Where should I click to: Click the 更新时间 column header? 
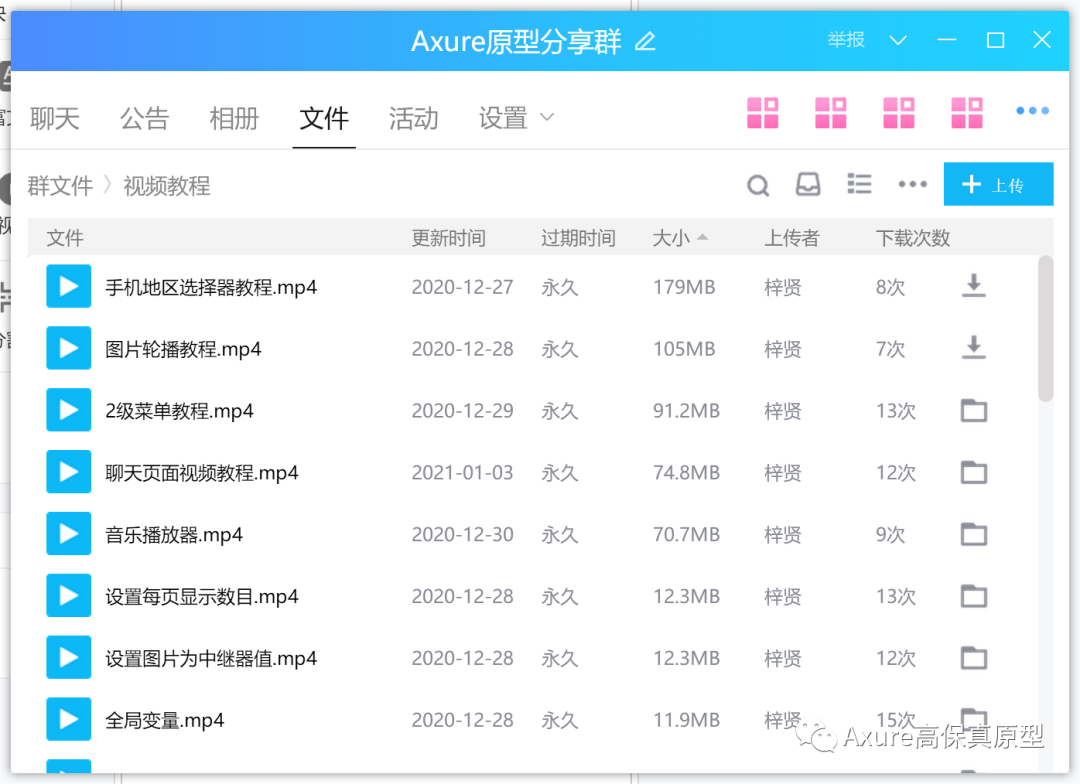click(x=448, y=238)
